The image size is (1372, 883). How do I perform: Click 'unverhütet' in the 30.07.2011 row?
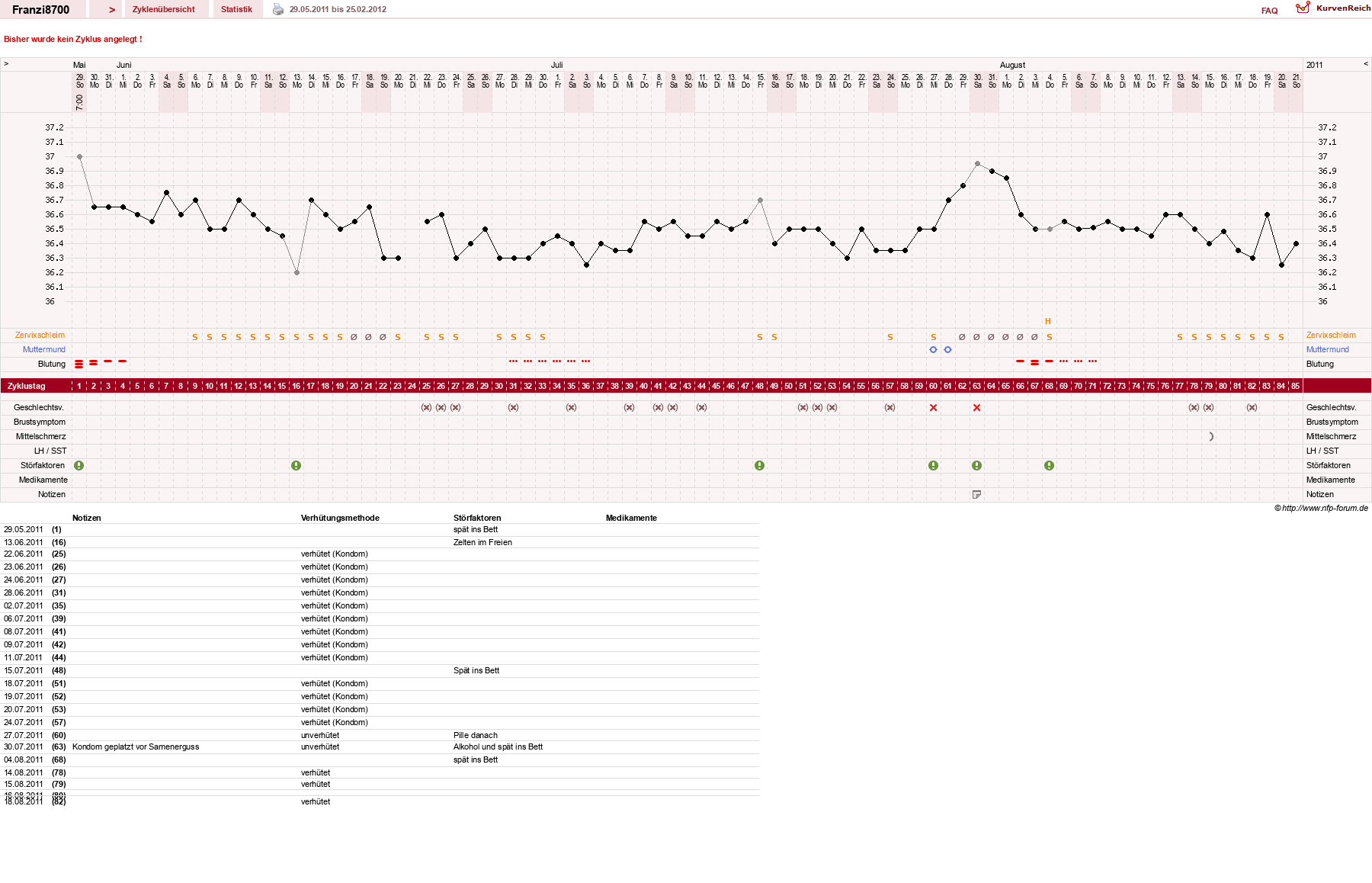click(320, 747)
